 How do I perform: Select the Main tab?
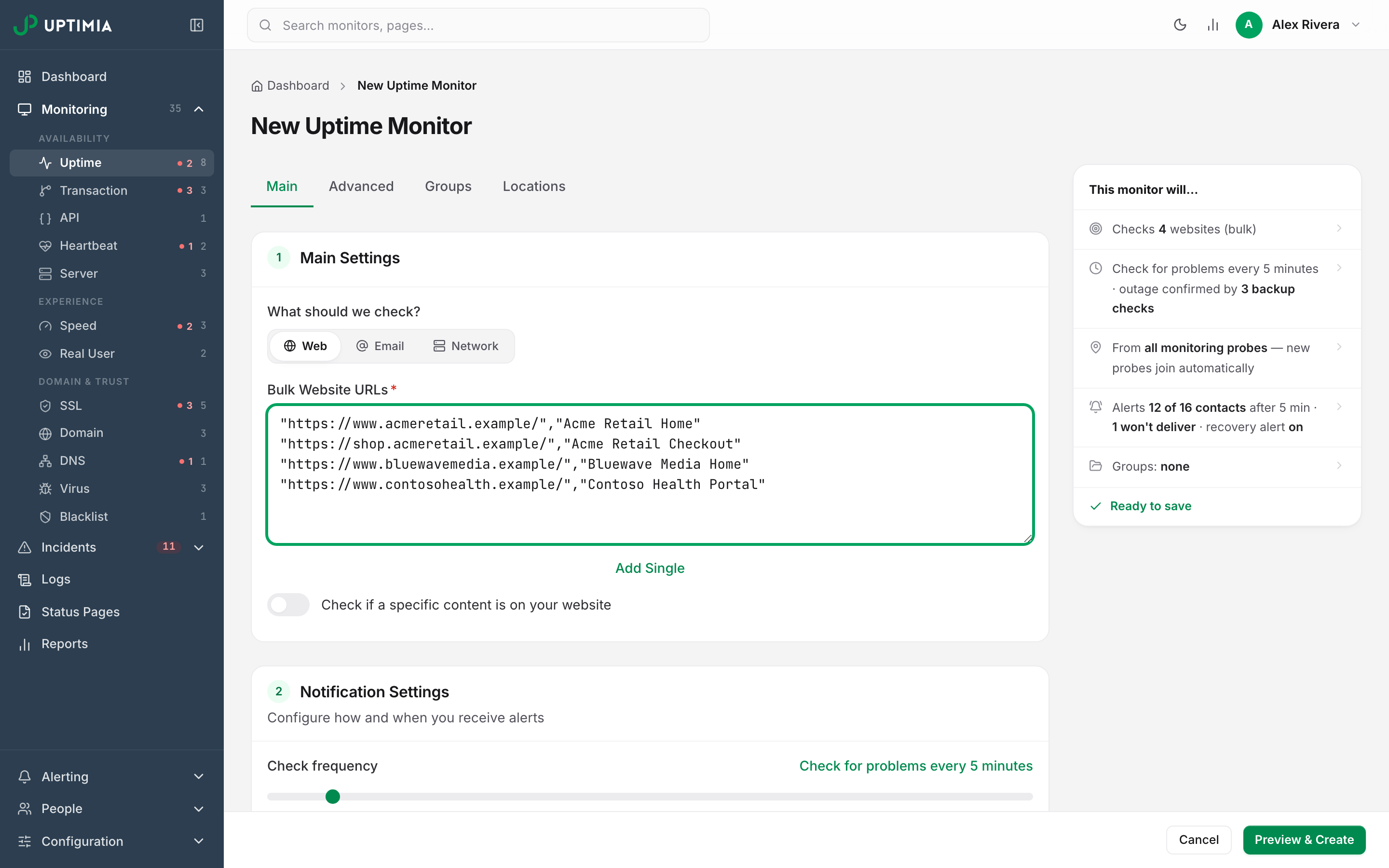click(282, 186)
